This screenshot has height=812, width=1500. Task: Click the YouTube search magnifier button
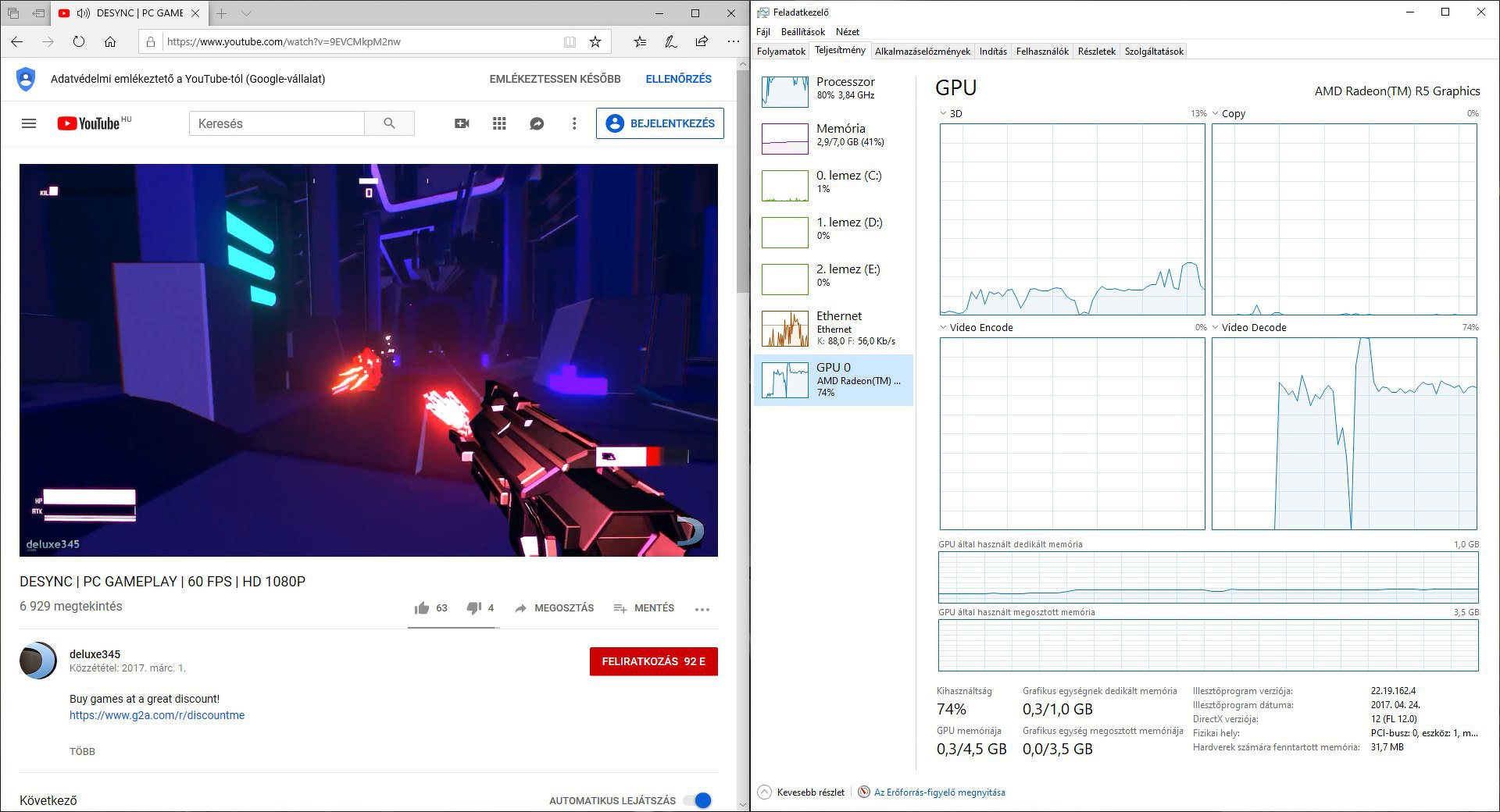coord(389,123)
